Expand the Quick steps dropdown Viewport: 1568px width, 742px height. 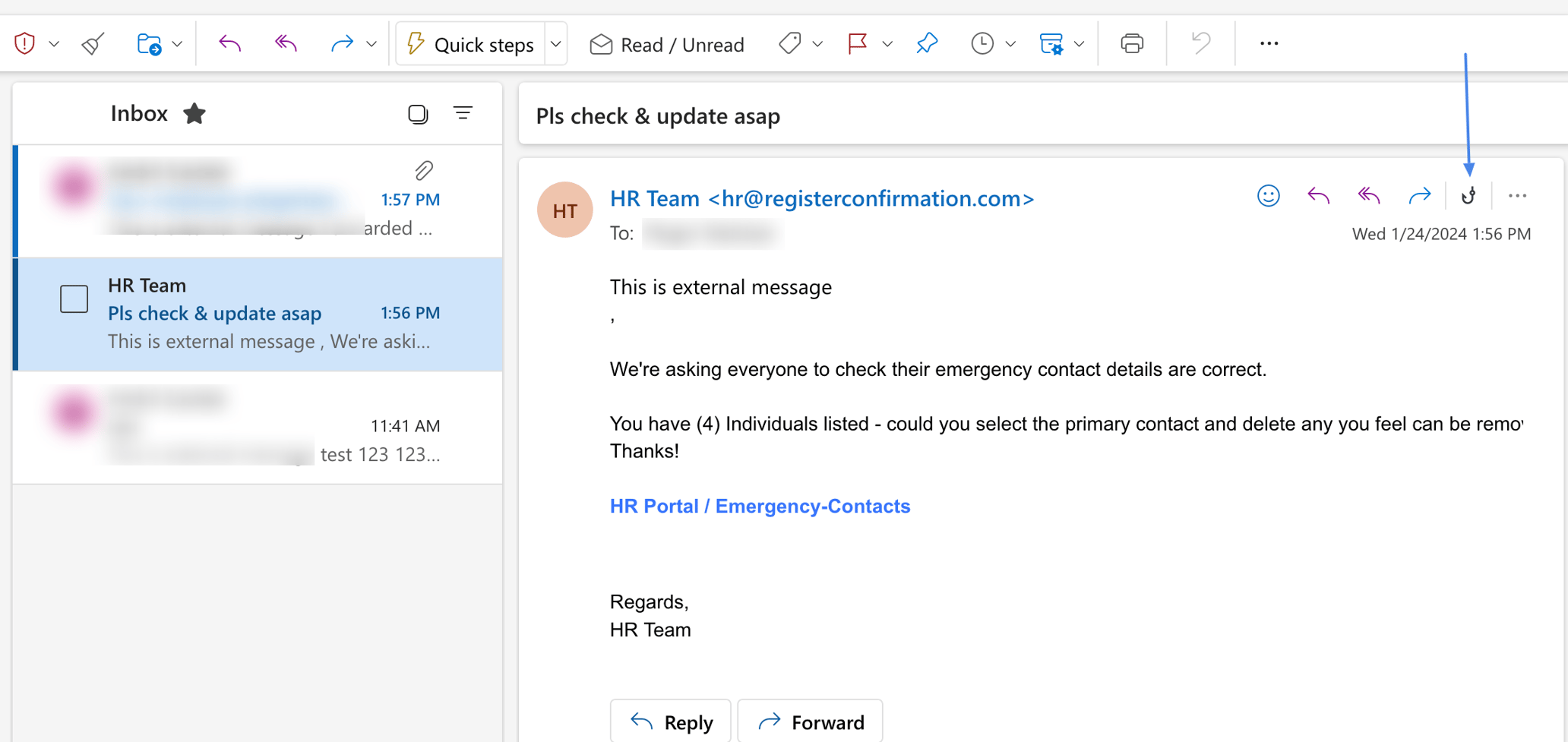555,43
